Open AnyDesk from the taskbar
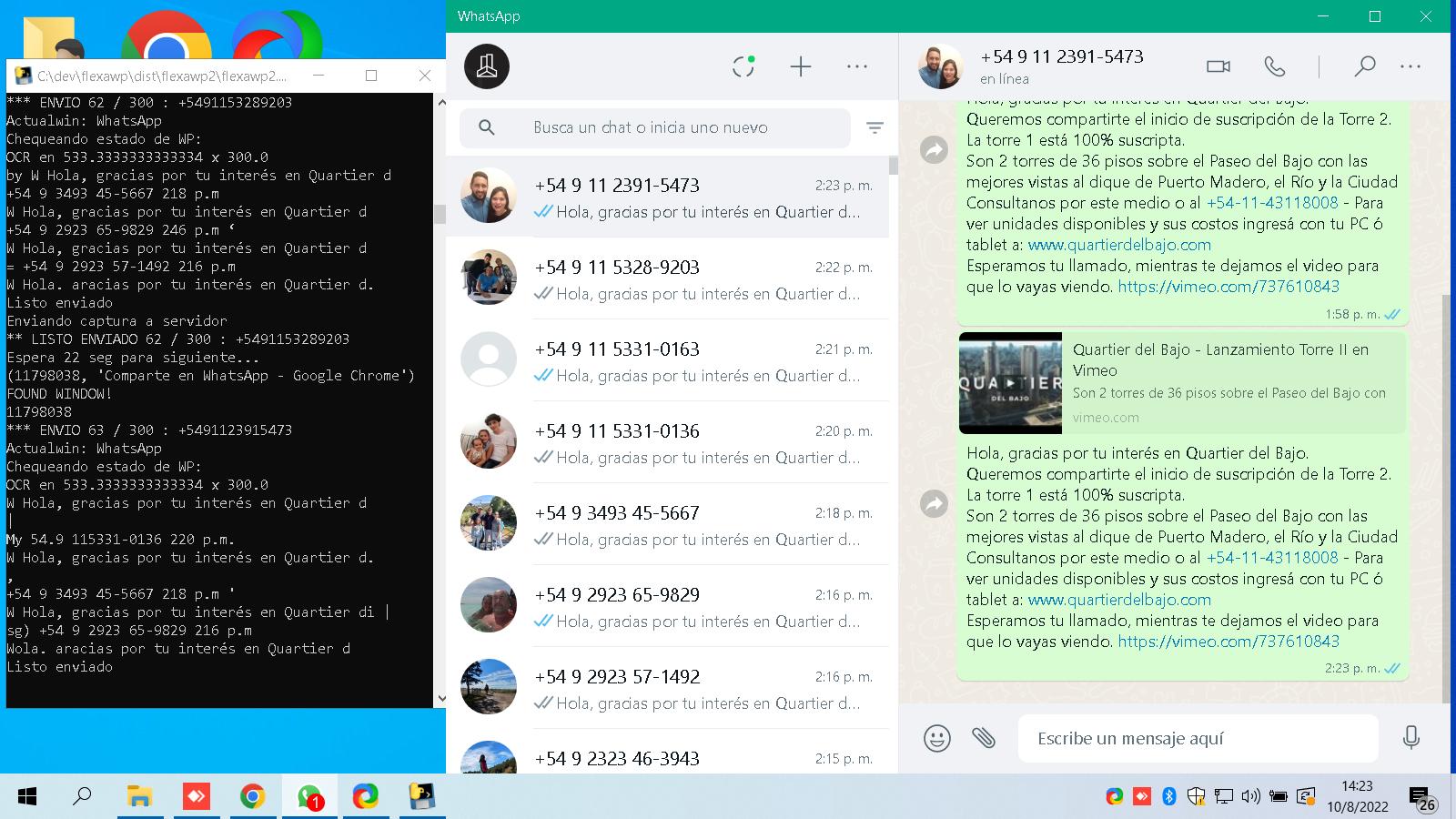Screen dimensions: 1456x819 point(196,797)
